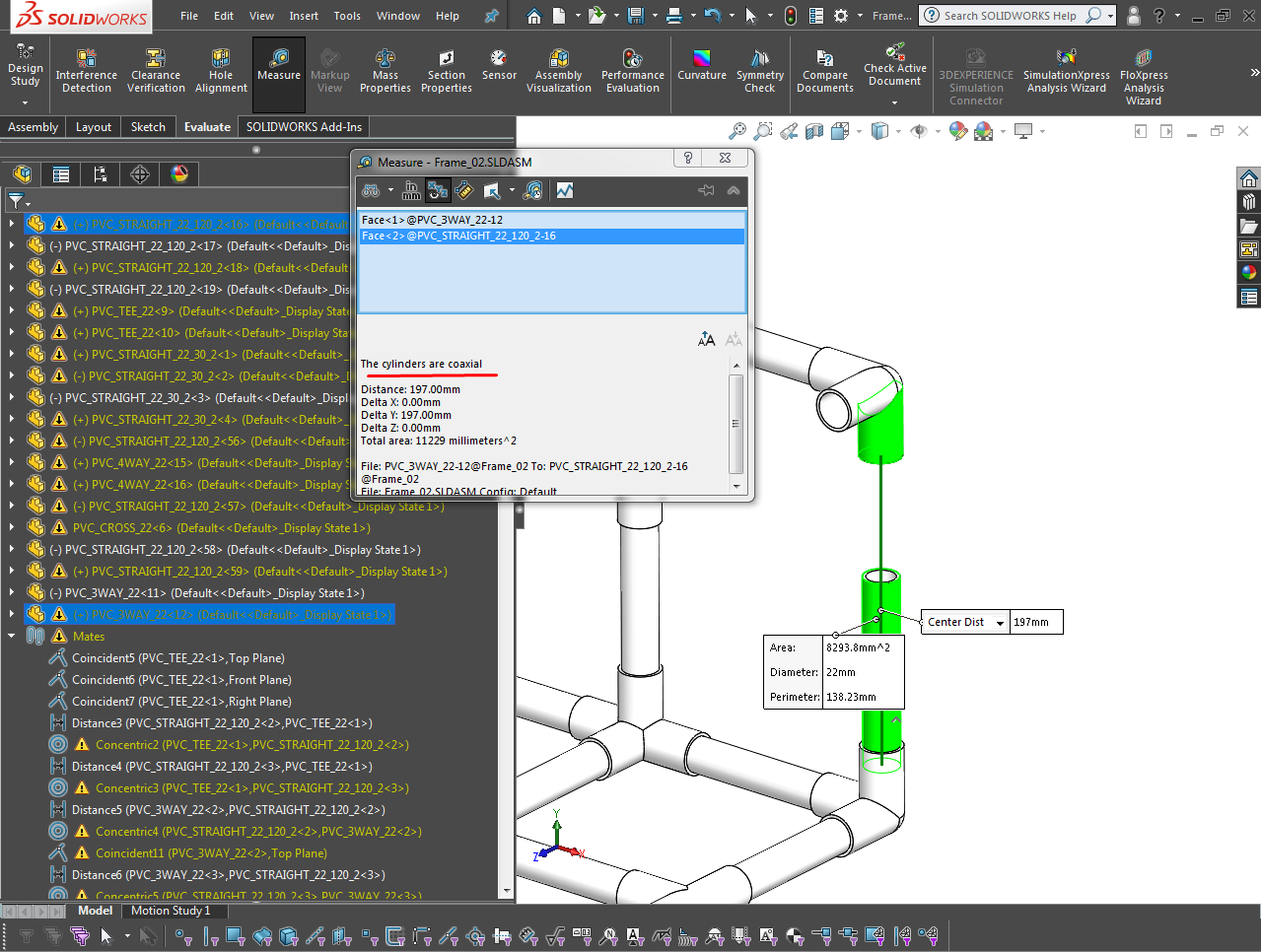Viewport: 1261px width, 952px height.
Task: Run Symmetry Check
Action: point(759,70)
